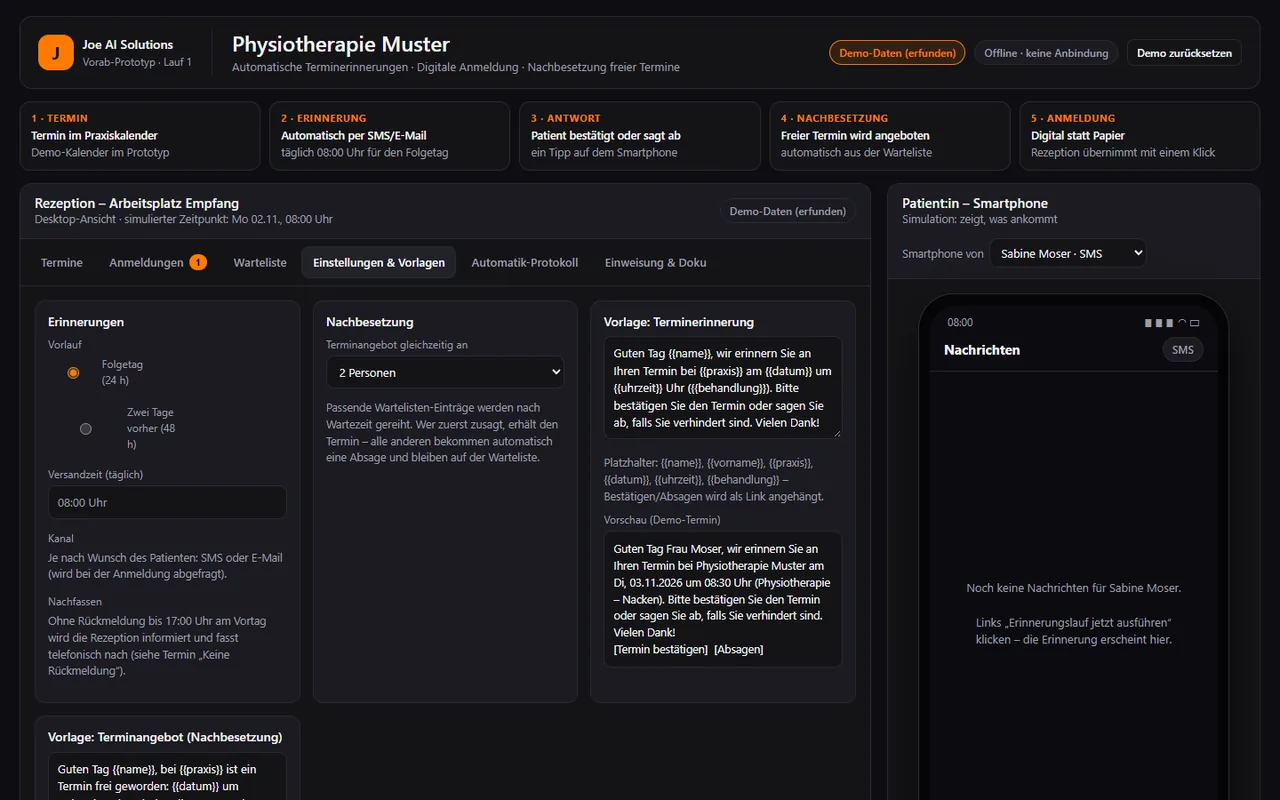
Task: Select the Zwei Tage vorher radio option
Action: pos(86,428)
